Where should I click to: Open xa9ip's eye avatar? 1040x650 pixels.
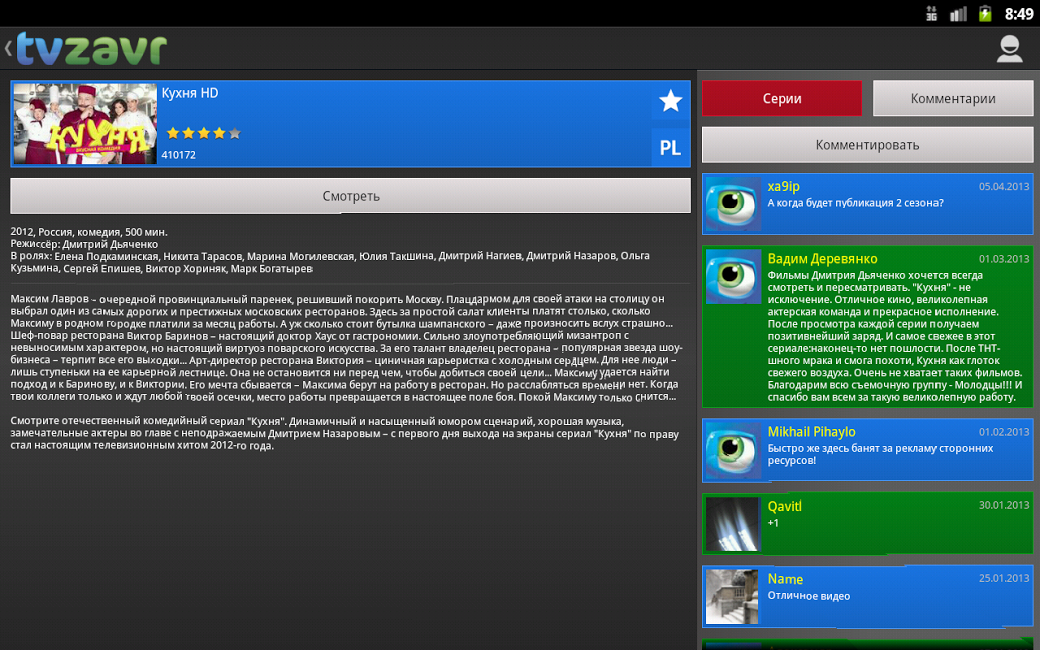pos(733,204)
